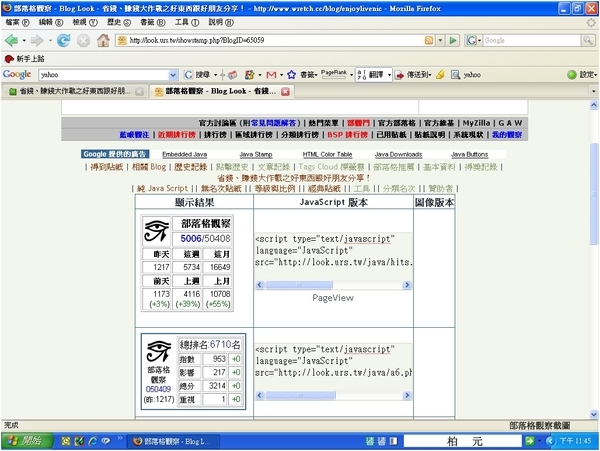
Task: Click the news icon next to 搜尋
Action: tap(232, 75)
